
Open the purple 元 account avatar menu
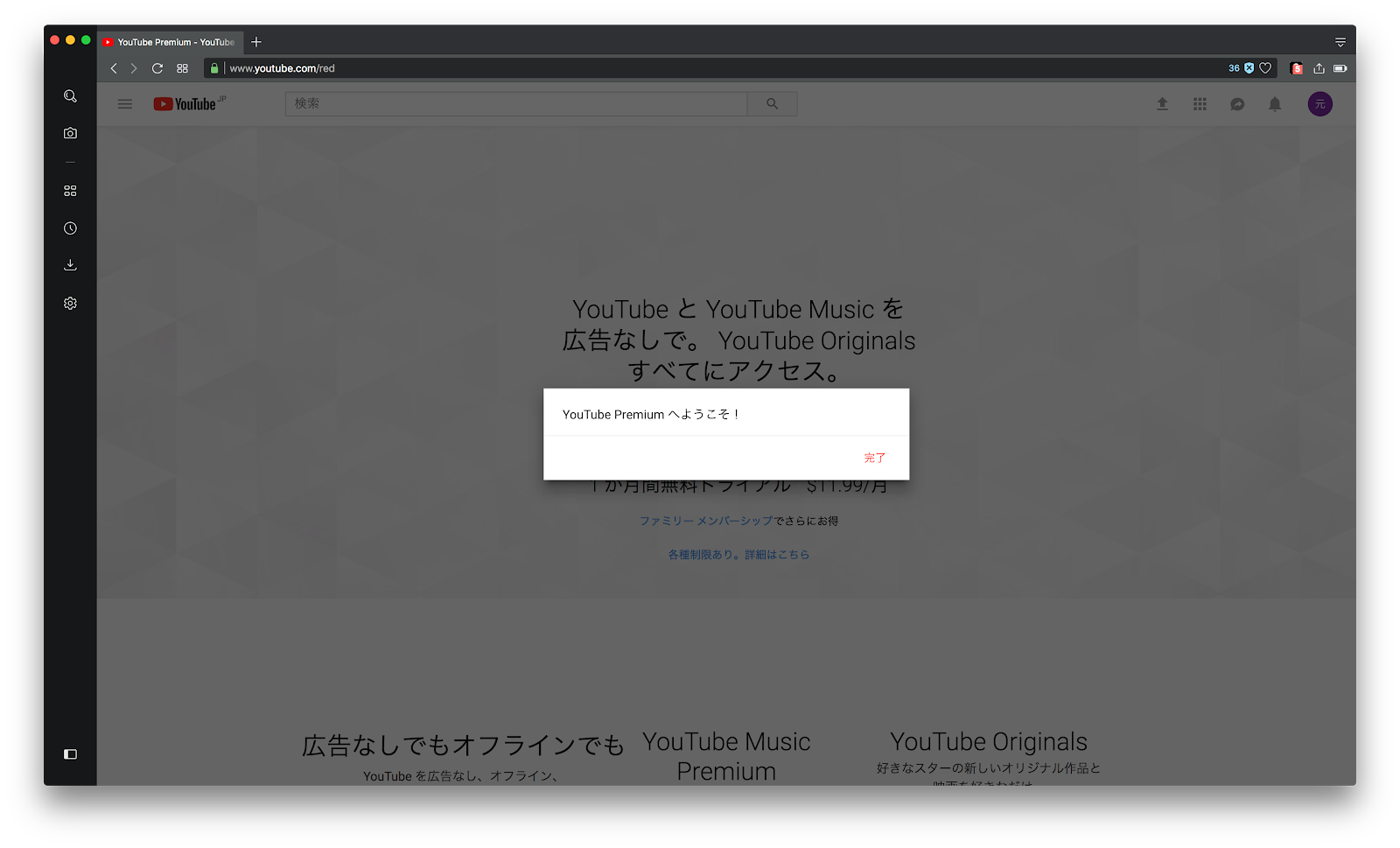(1320, 104)
